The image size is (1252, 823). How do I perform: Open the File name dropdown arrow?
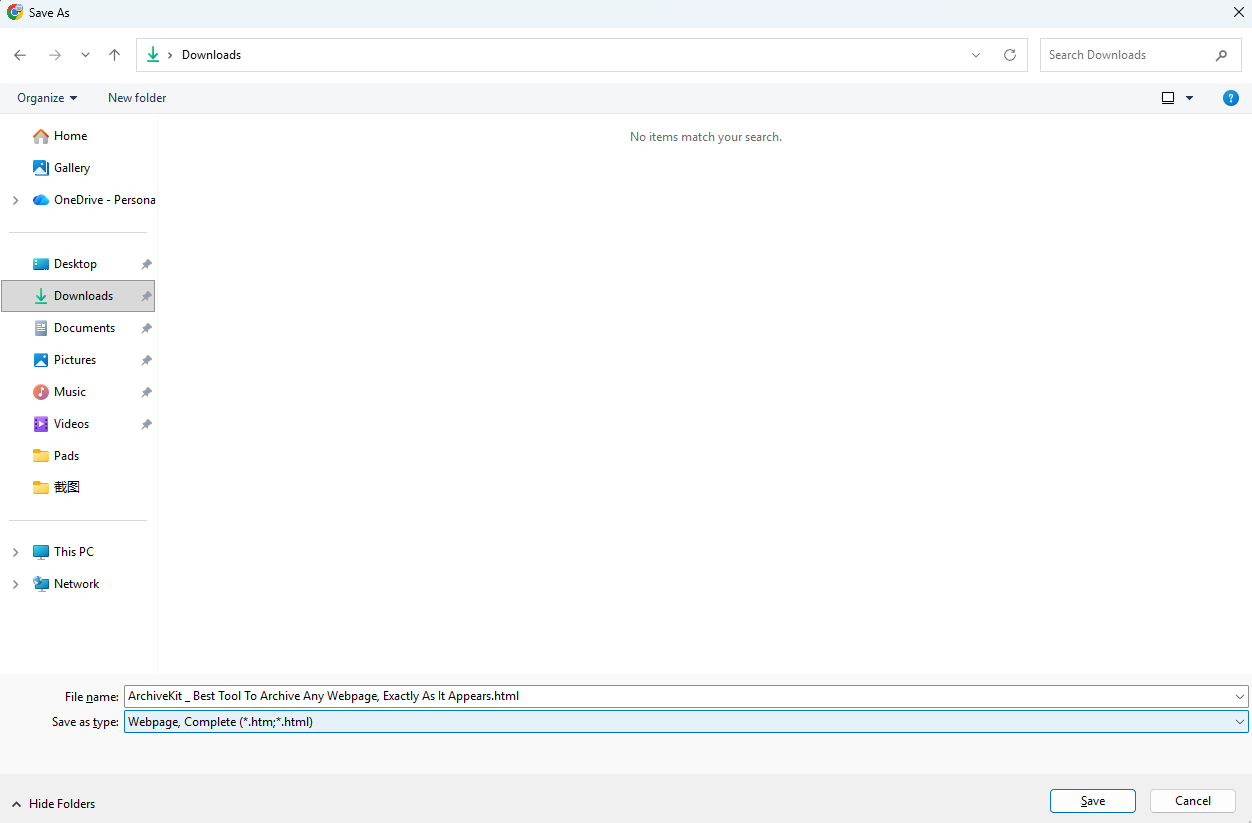tap(1241, 696)
